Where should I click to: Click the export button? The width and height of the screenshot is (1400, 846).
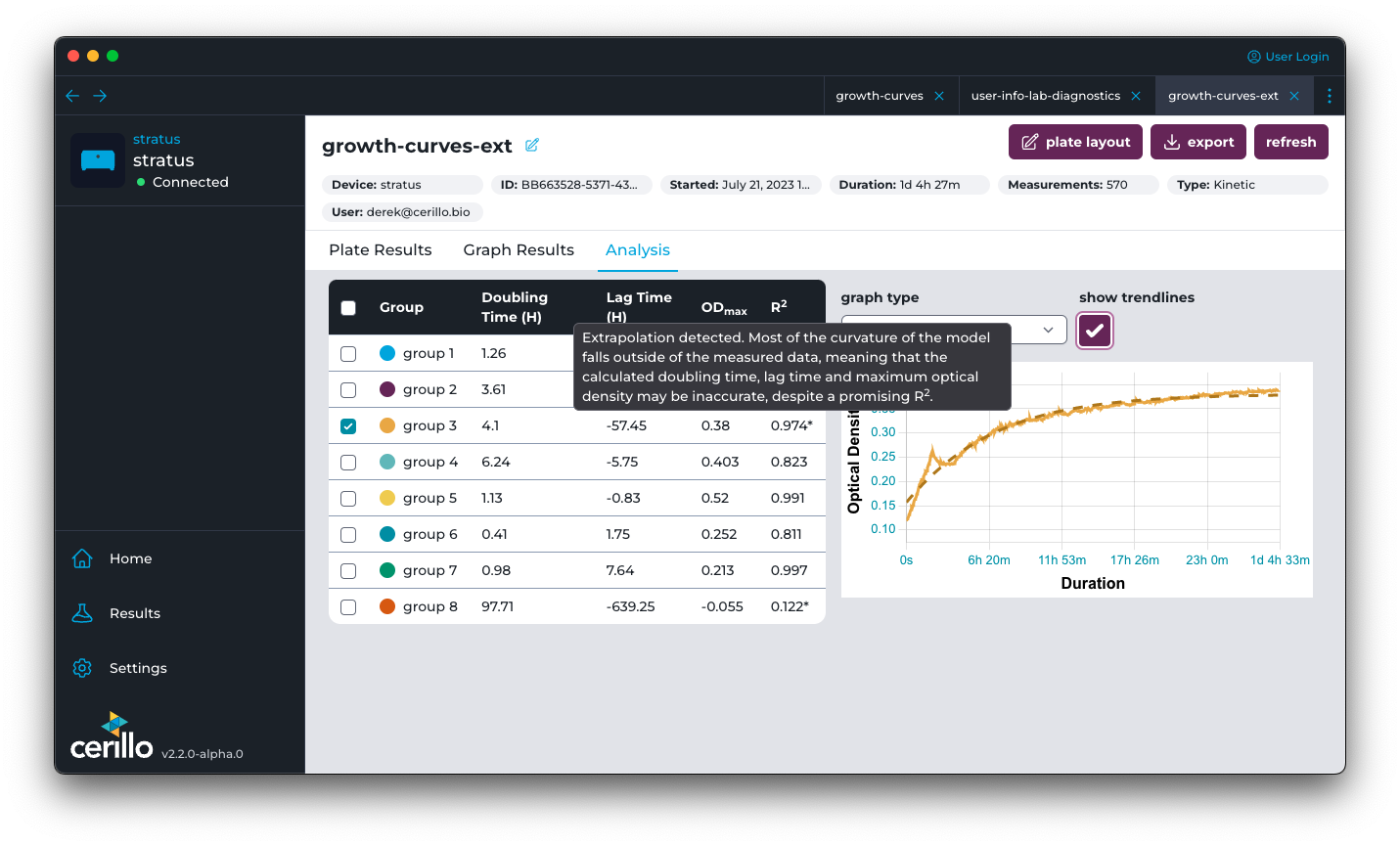(x=1198, y=142)
